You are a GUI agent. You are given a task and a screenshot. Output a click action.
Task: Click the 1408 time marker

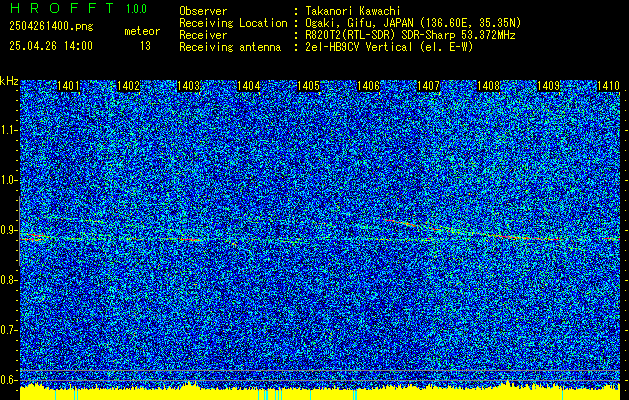coord(489,85)
